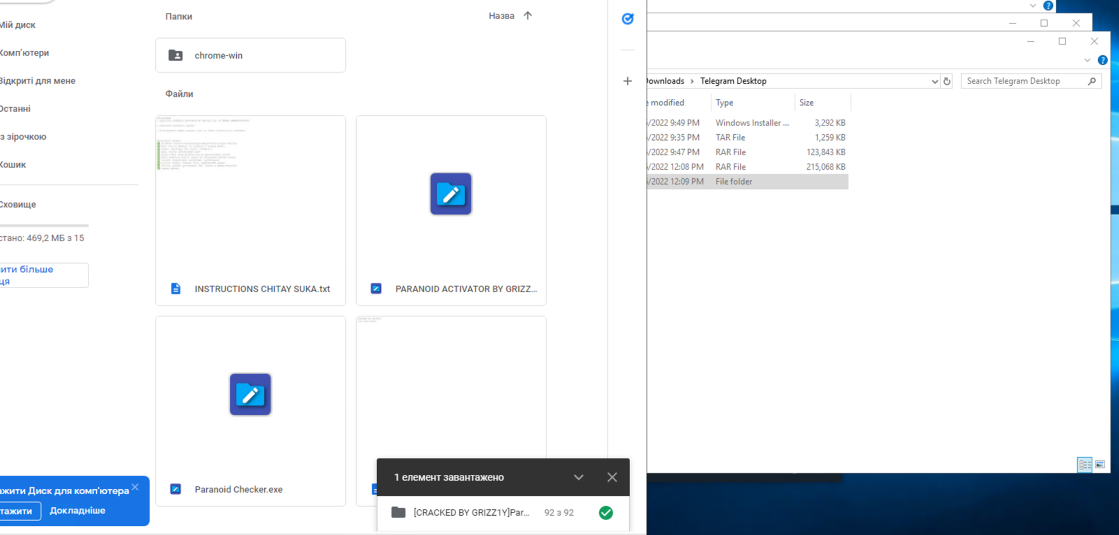Maximize the front Telegram Desktop Explorer window
This screenshot has width=1119, height=535.
(x=1062, y=41)
